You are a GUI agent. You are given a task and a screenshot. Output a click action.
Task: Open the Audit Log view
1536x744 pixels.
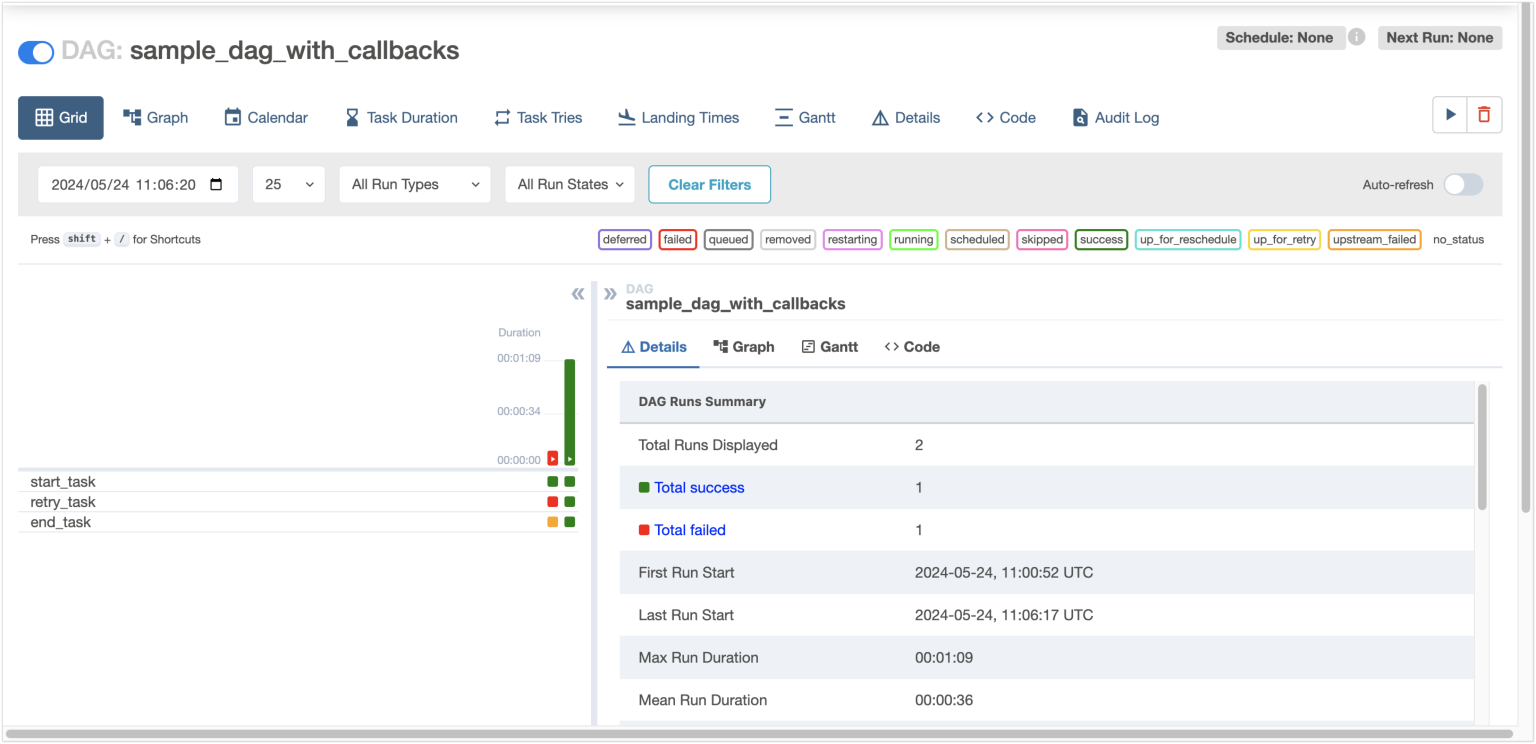(1115, 117)
